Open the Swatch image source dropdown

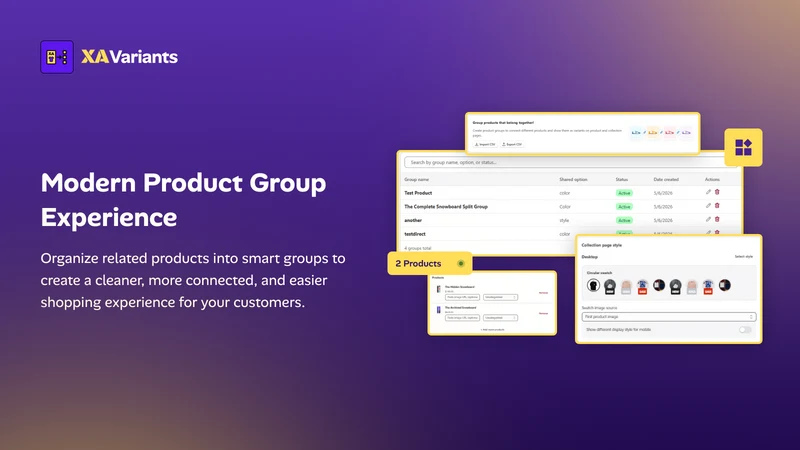pyautogui.click(x=669, y=317)
